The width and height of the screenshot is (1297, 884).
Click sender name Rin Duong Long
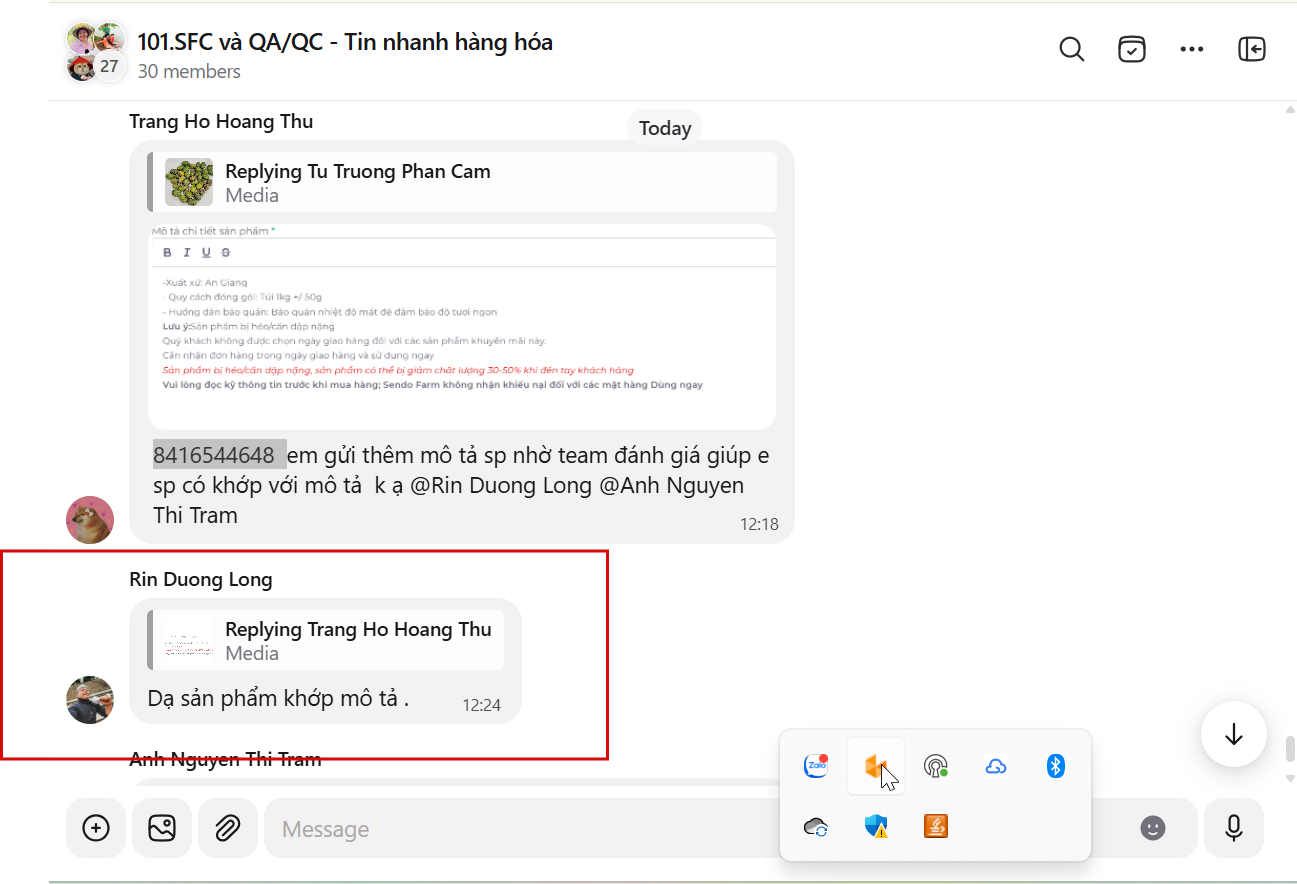pos(201,579)
